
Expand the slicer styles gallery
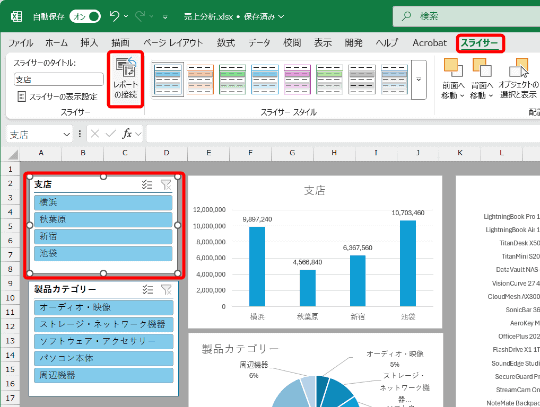[419, 80]
